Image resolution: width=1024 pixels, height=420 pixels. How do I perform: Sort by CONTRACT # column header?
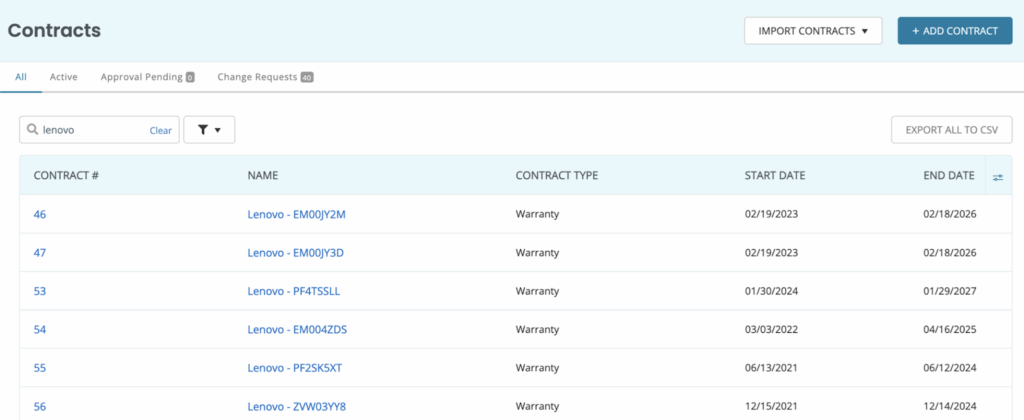pyautogui.click(x=66, y=176)
